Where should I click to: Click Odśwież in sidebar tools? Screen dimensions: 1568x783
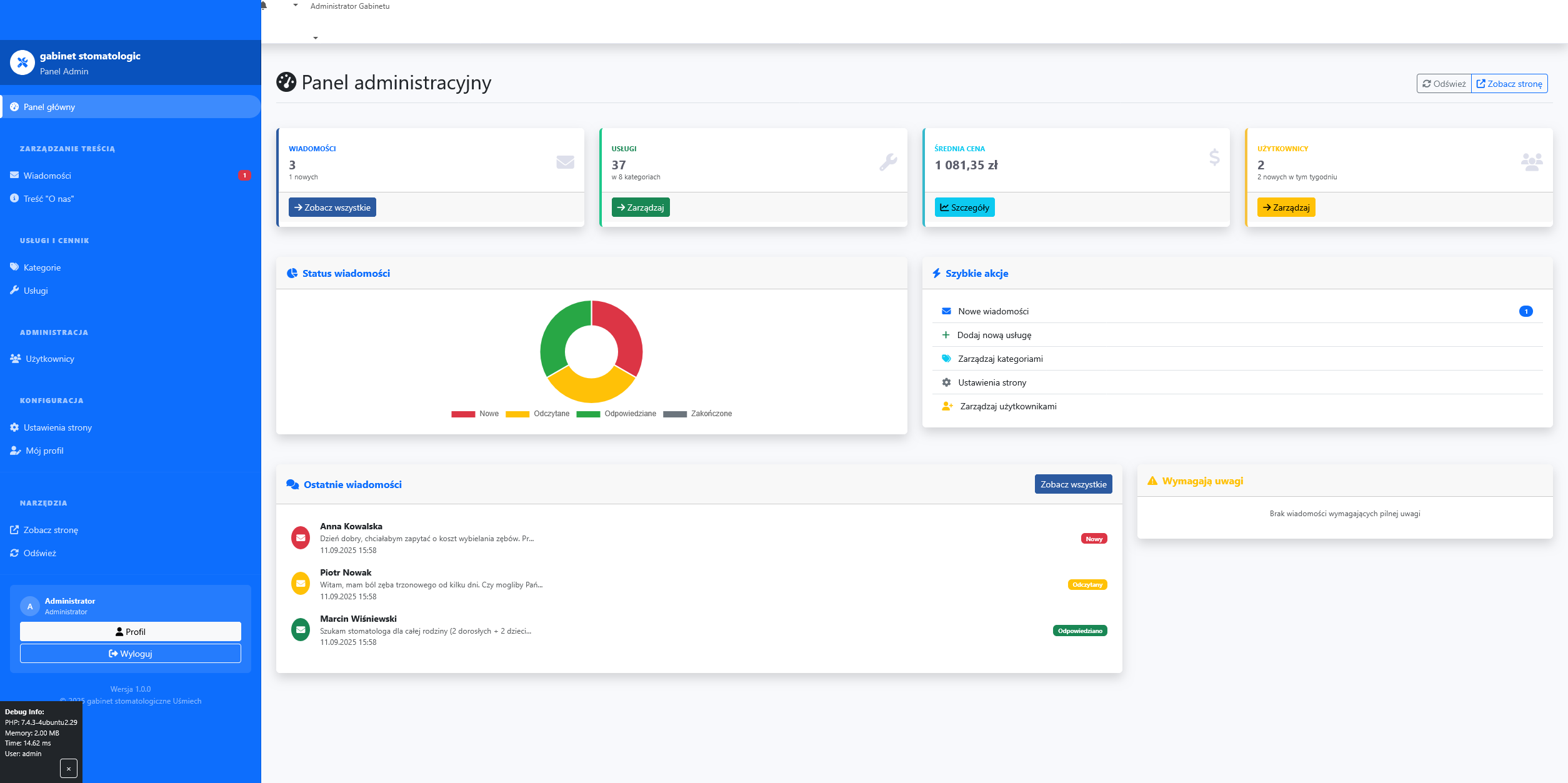click(131, 553)
